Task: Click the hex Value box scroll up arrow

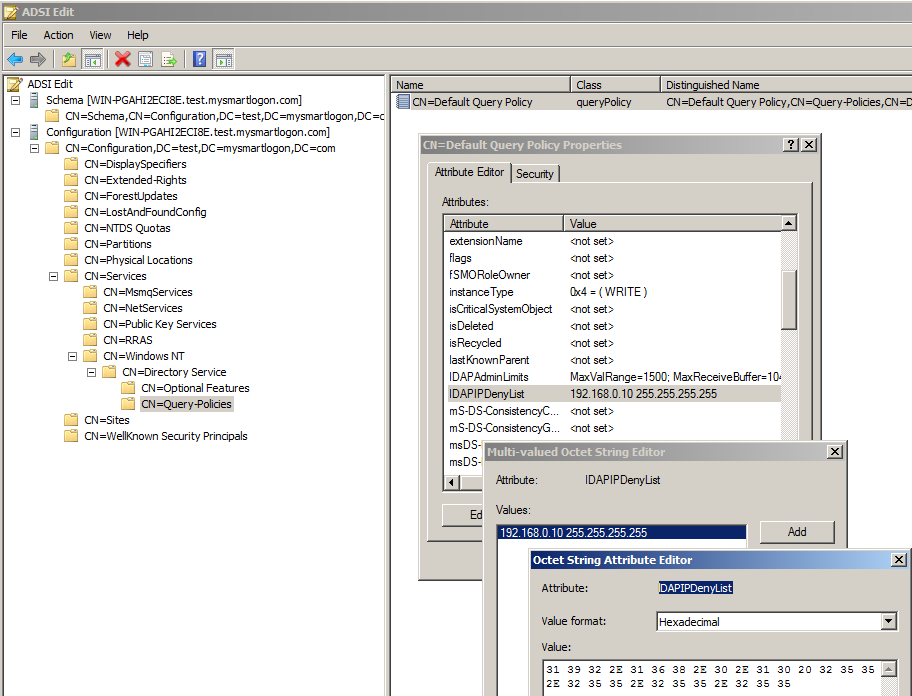Action: [x=888, y=669]
